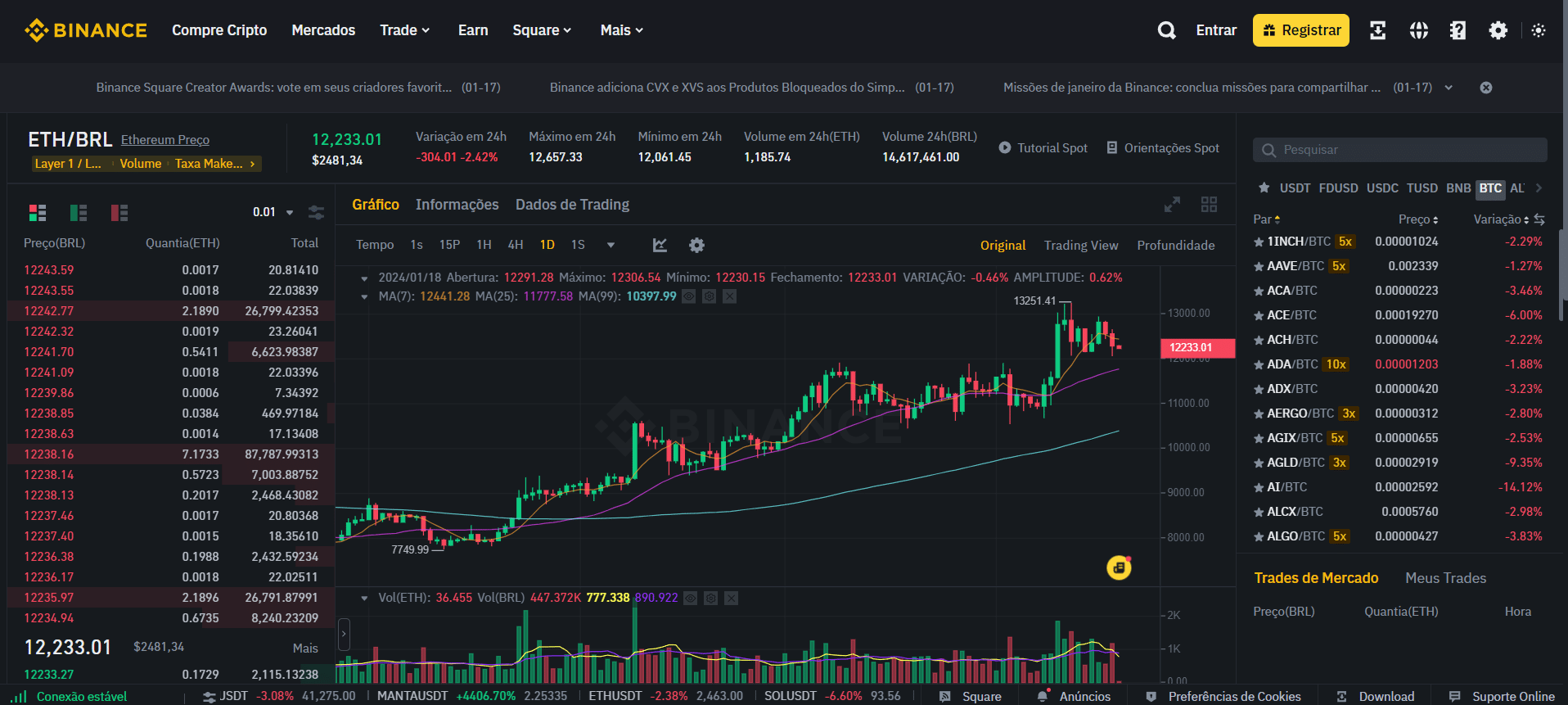This screenshot has width=1568, height=705.
Task: Open more time intervals dropdown arrow
Action: coord(611,245)
